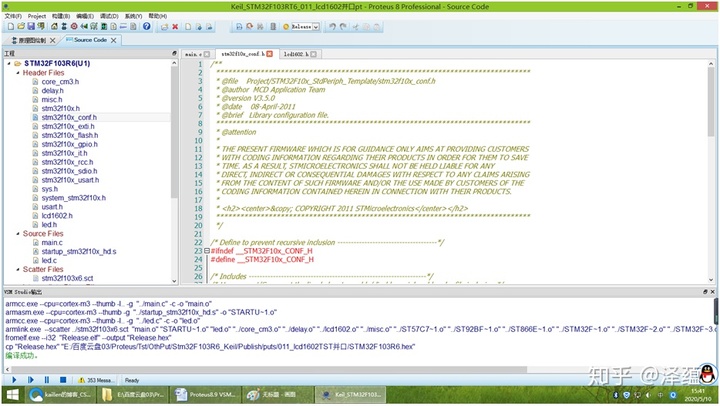Image resolution: width=720 pixels, height=406 pixels.
Task: Select core_cm3.h in the project tree
Action: [x=60, y=82]
